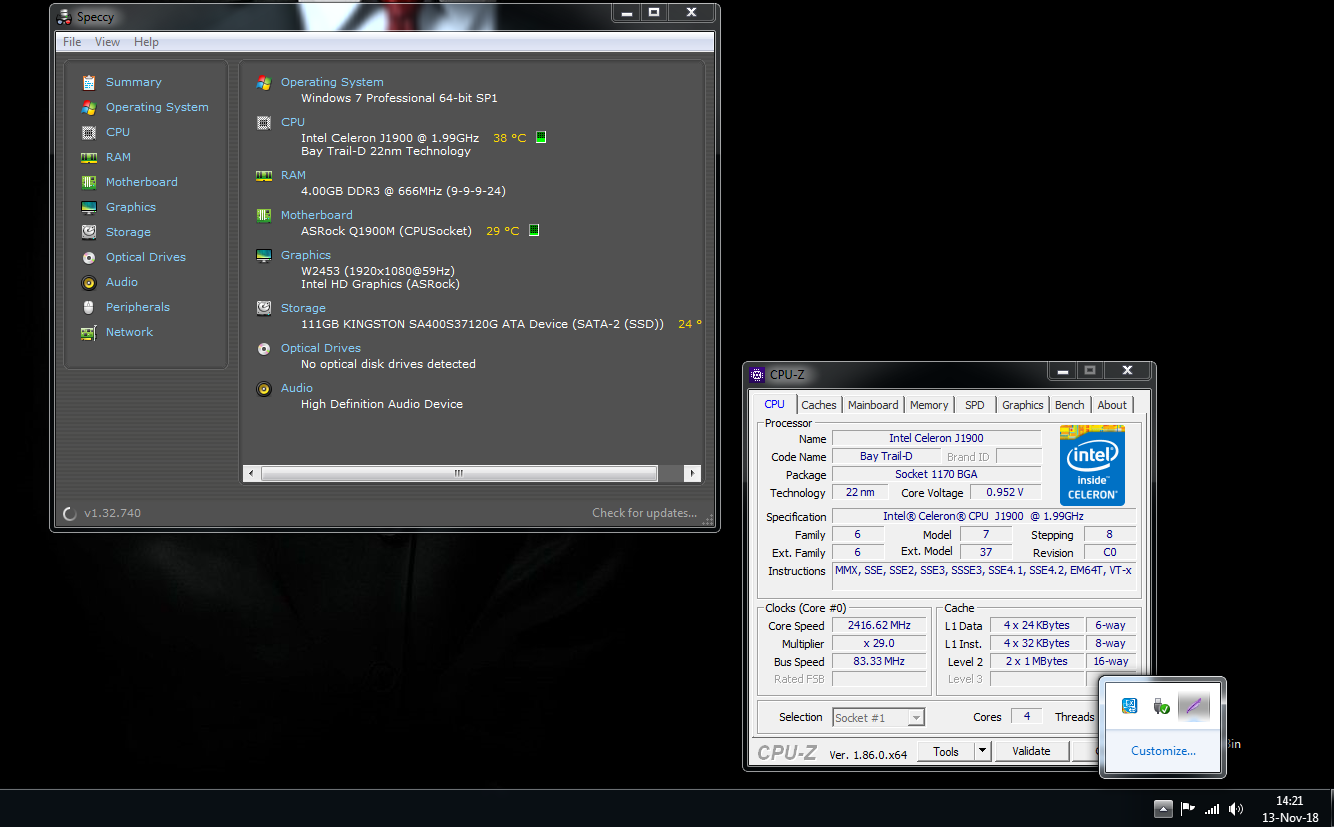The width and height of the screenshot is (1334, 827).
Task: Open the View menu in Speccy
Action: 107,42
